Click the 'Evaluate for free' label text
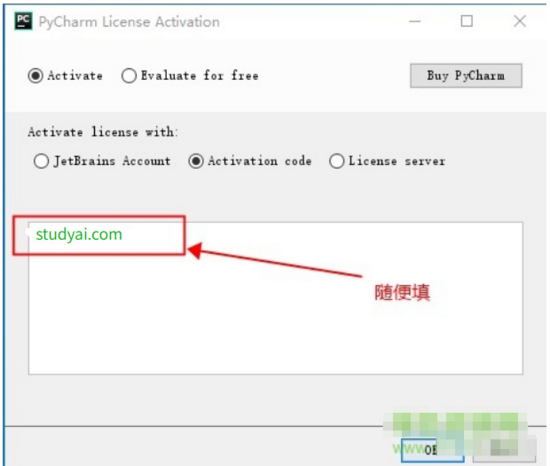The height and width of the screenshot is (466, 550). pos(200,76)
